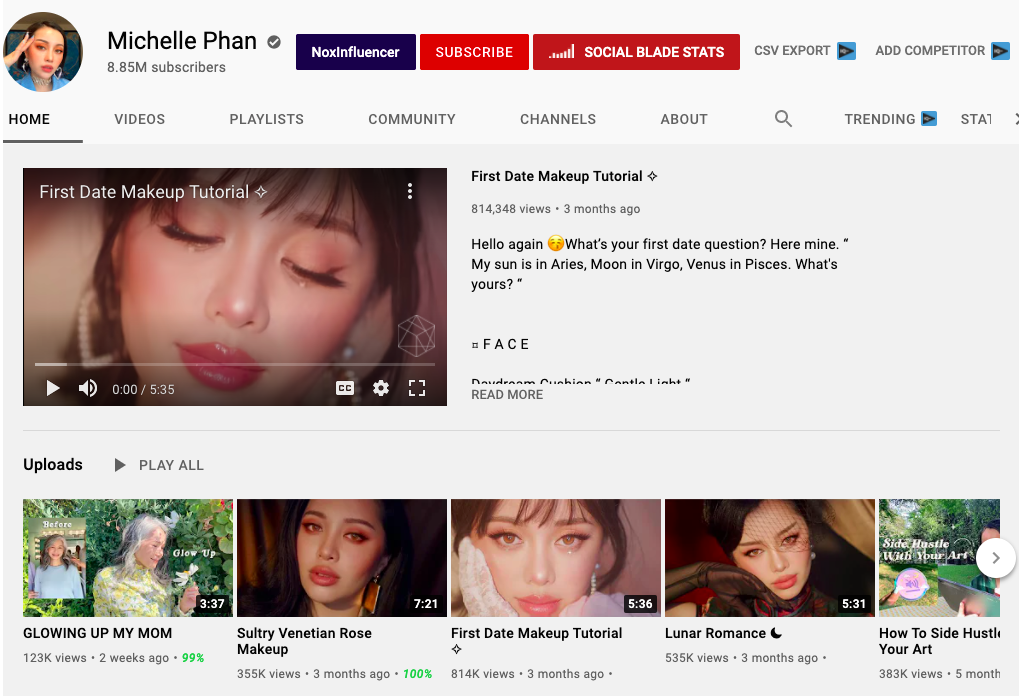Image resolution: width=1019 pixels, height=696 pixels.
Task: Click Play All for Uploads
Action: click(160, 465)
